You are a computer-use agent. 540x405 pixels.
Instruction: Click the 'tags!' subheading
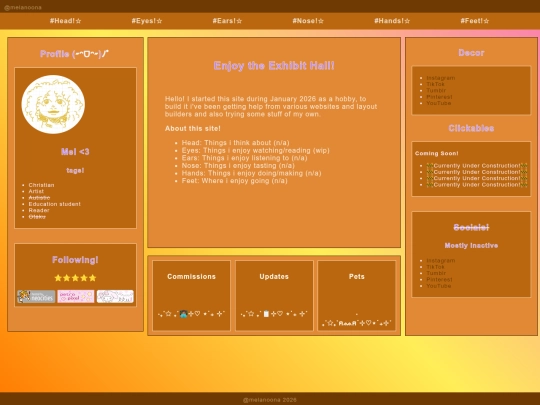coord(75,170)
